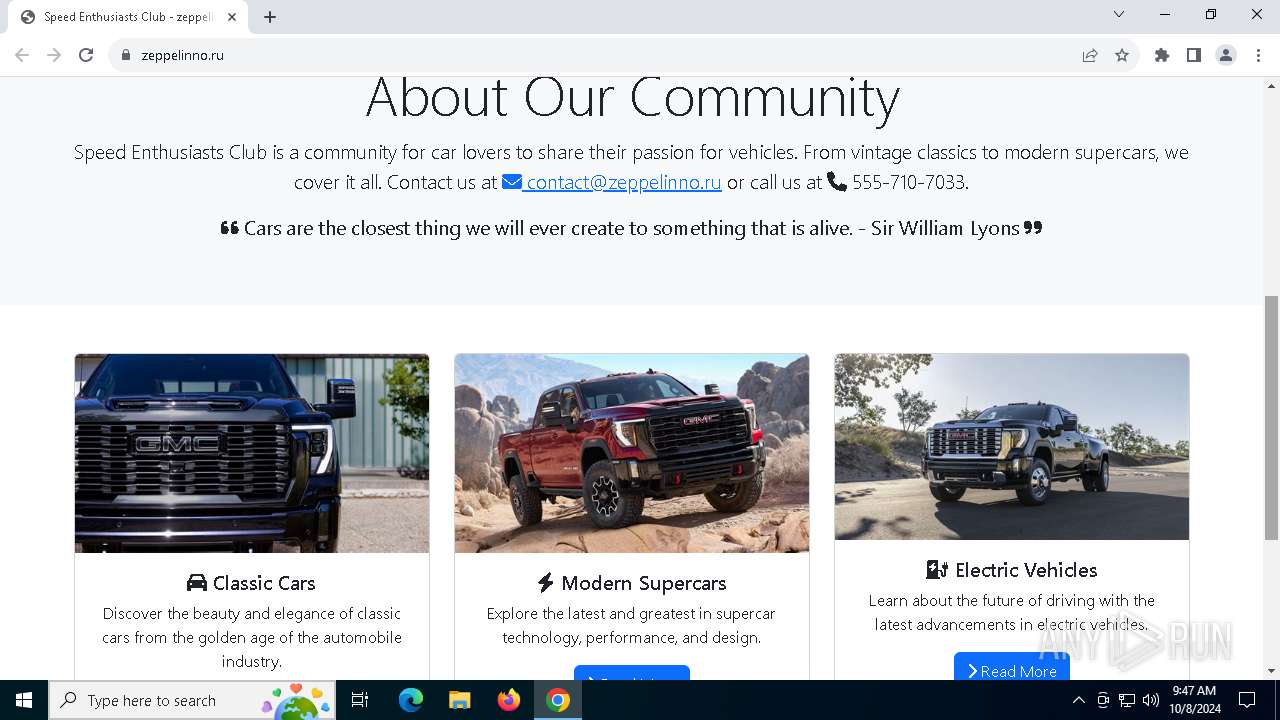Image resolution: width=1280 pixels, height=720 pixels.
Task: Click the charging station Electric Vehicles icon
Action: click(x=937, y=570)
